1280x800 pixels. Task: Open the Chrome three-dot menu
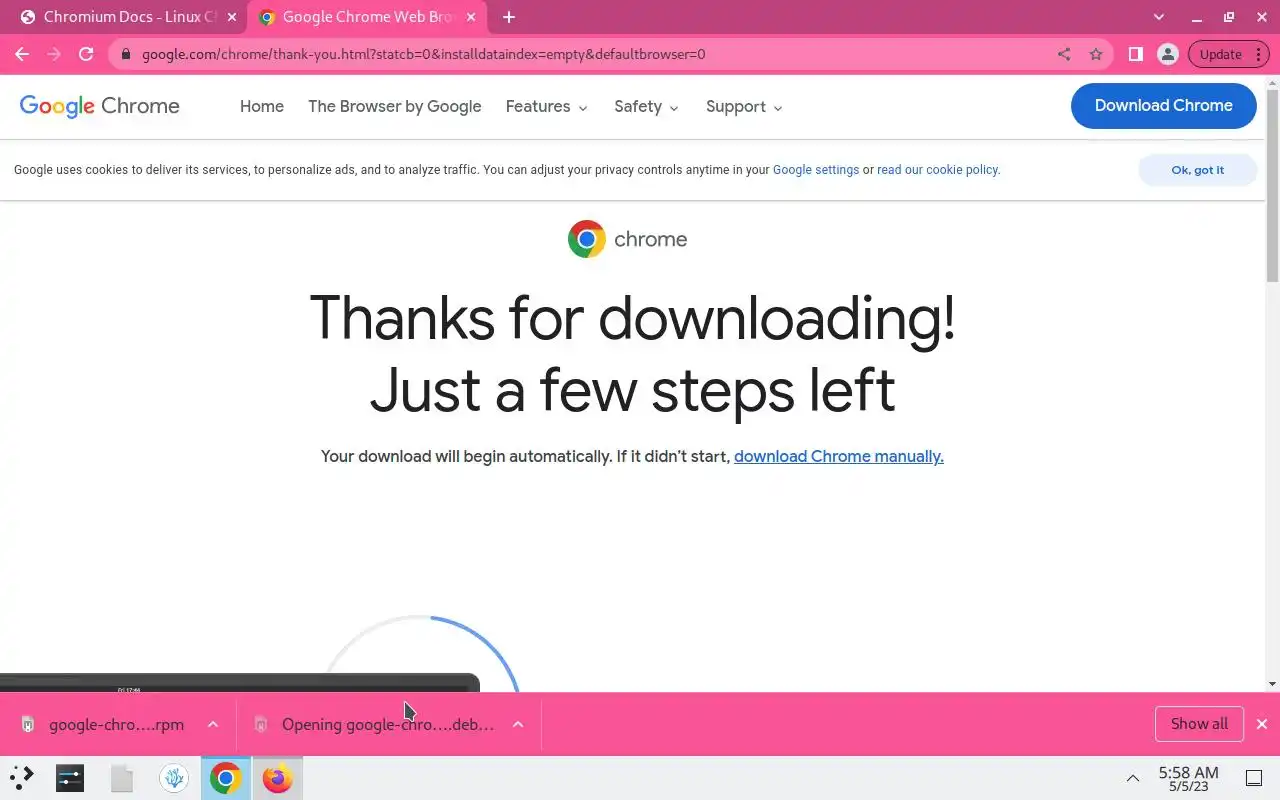[x=1259, y=54]
